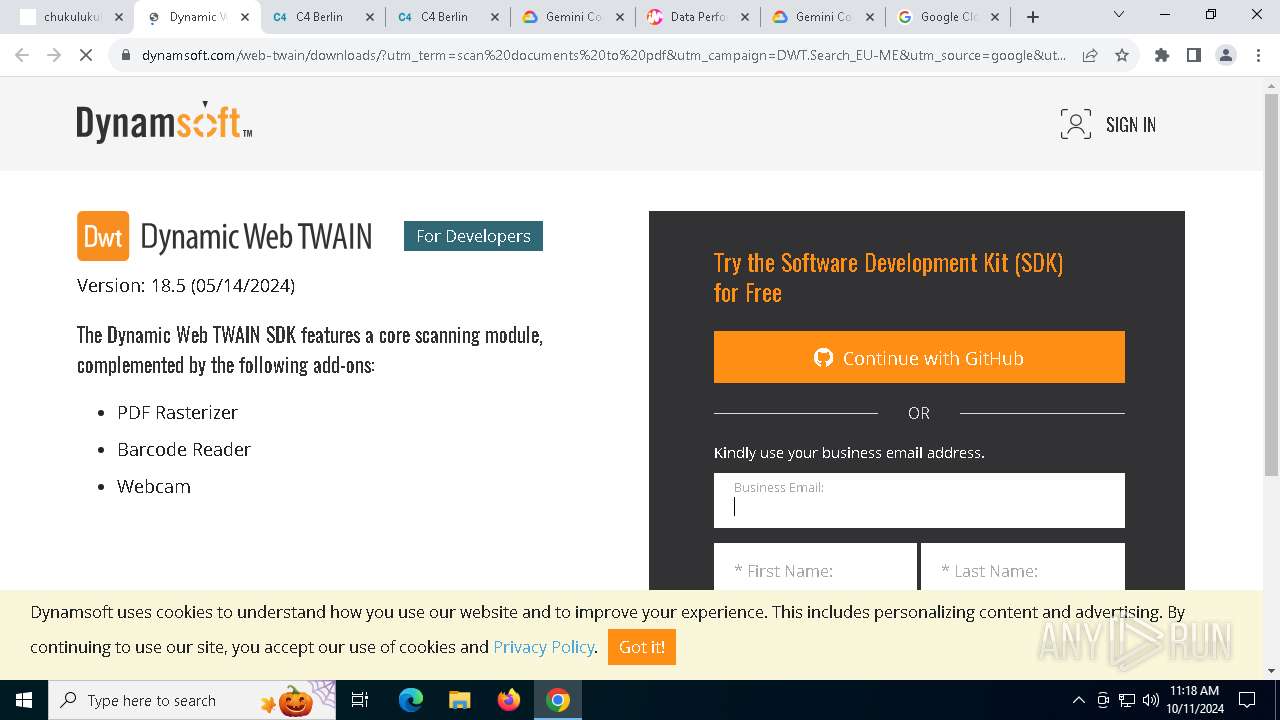Image resolution: width=1280 pixels, height=720 pixels.
Task: Stop page loading with X button
Action: 86,55
